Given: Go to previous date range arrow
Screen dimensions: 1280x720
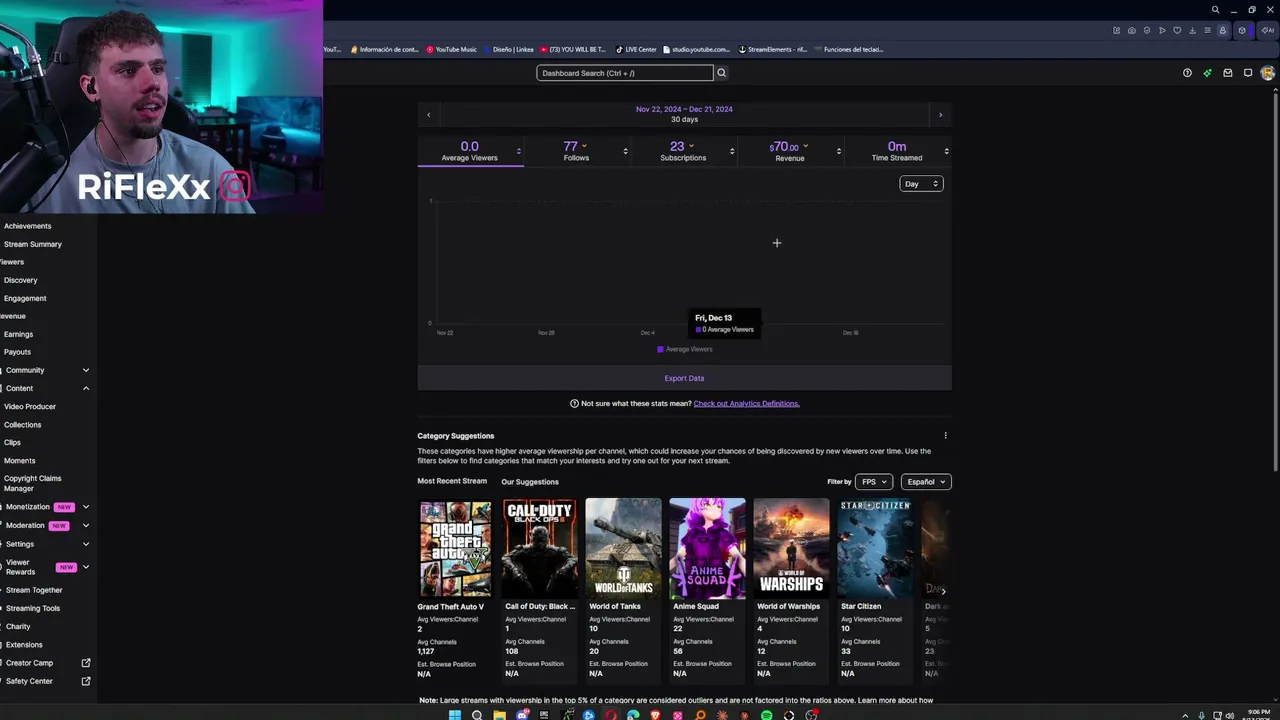Looking at the screenshot, I should tap(429, 115).
